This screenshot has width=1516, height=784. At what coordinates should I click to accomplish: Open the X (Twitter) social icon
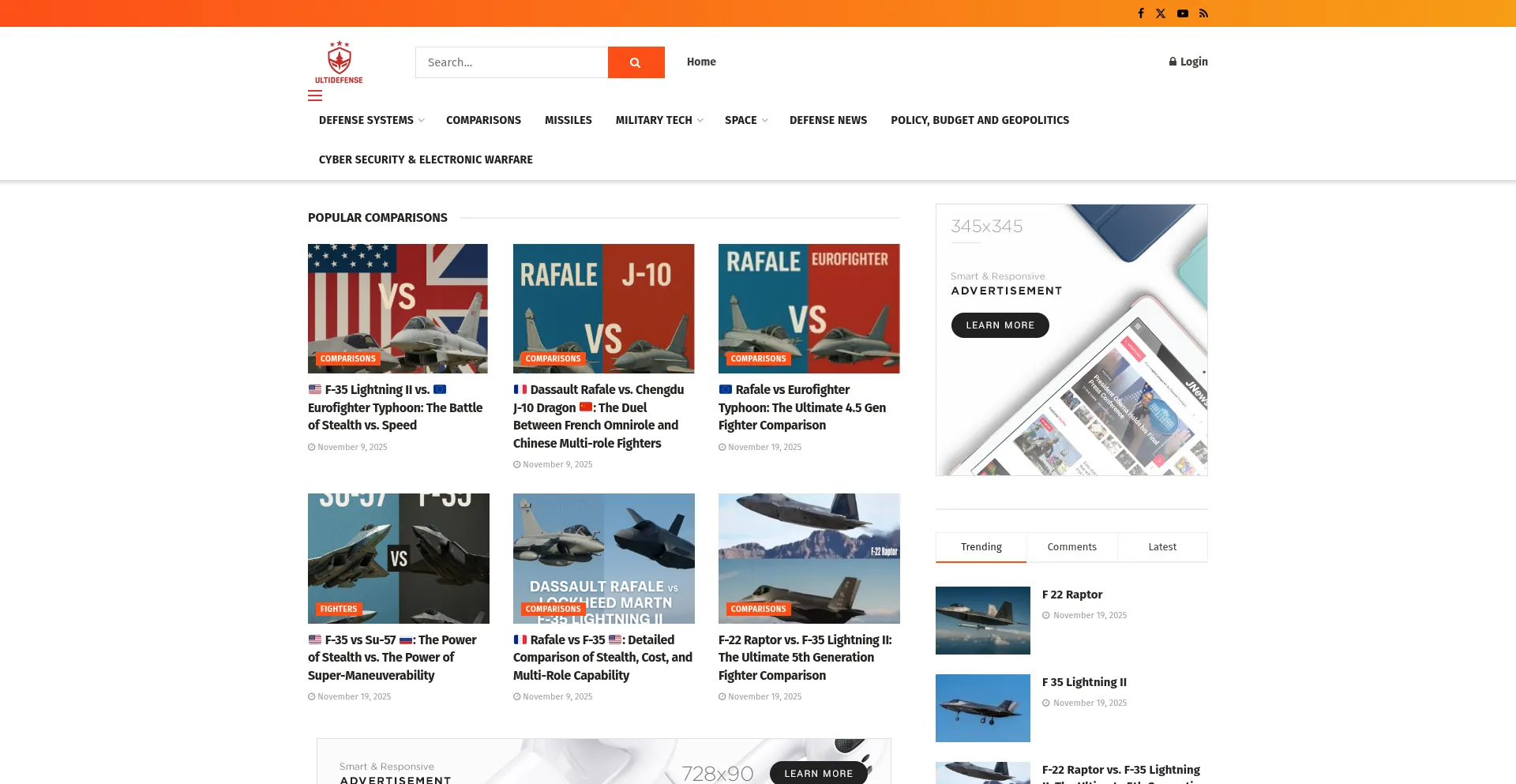tap(1161, 13)
